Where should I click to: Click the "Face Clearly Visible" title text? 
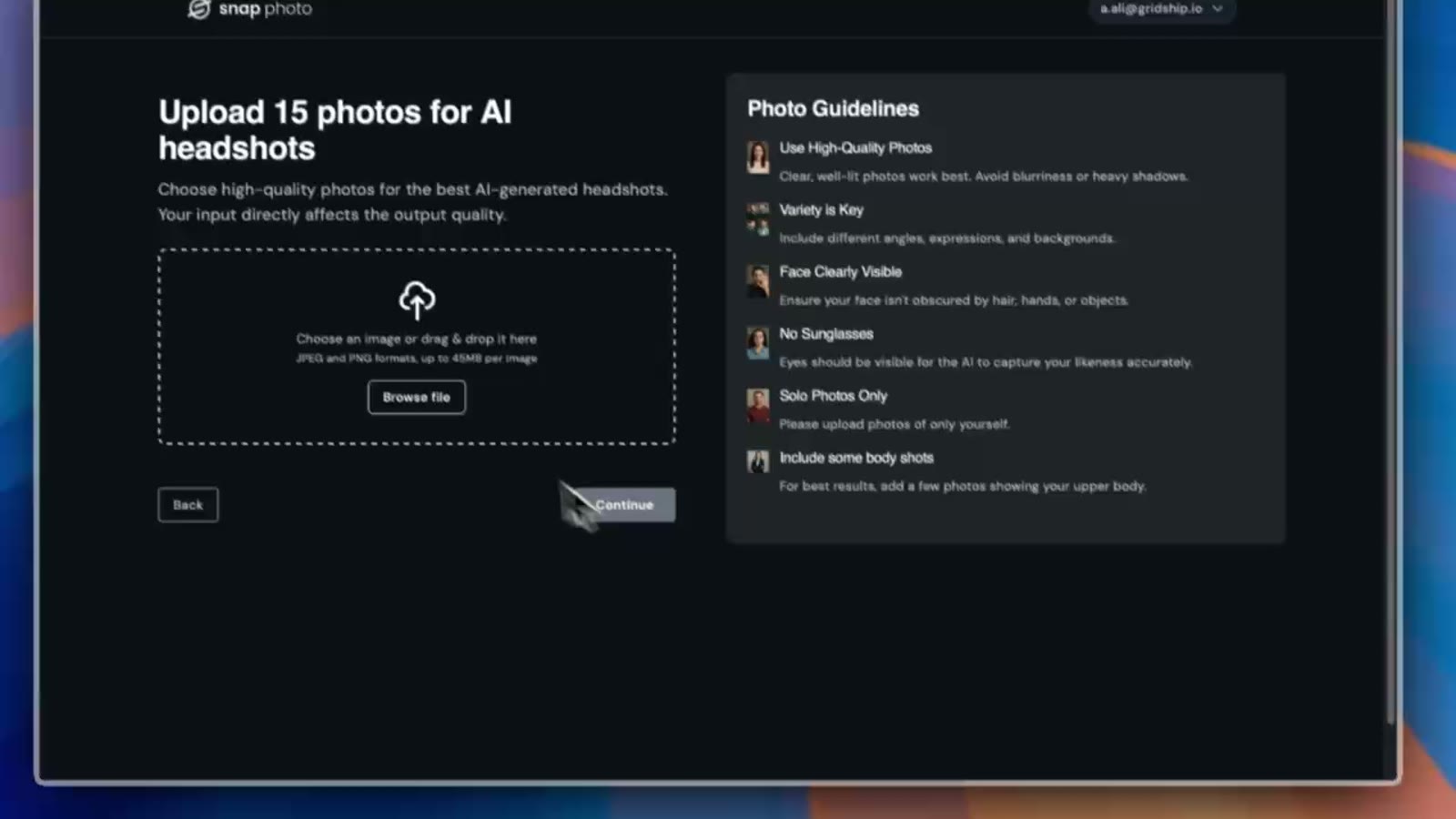840,271
